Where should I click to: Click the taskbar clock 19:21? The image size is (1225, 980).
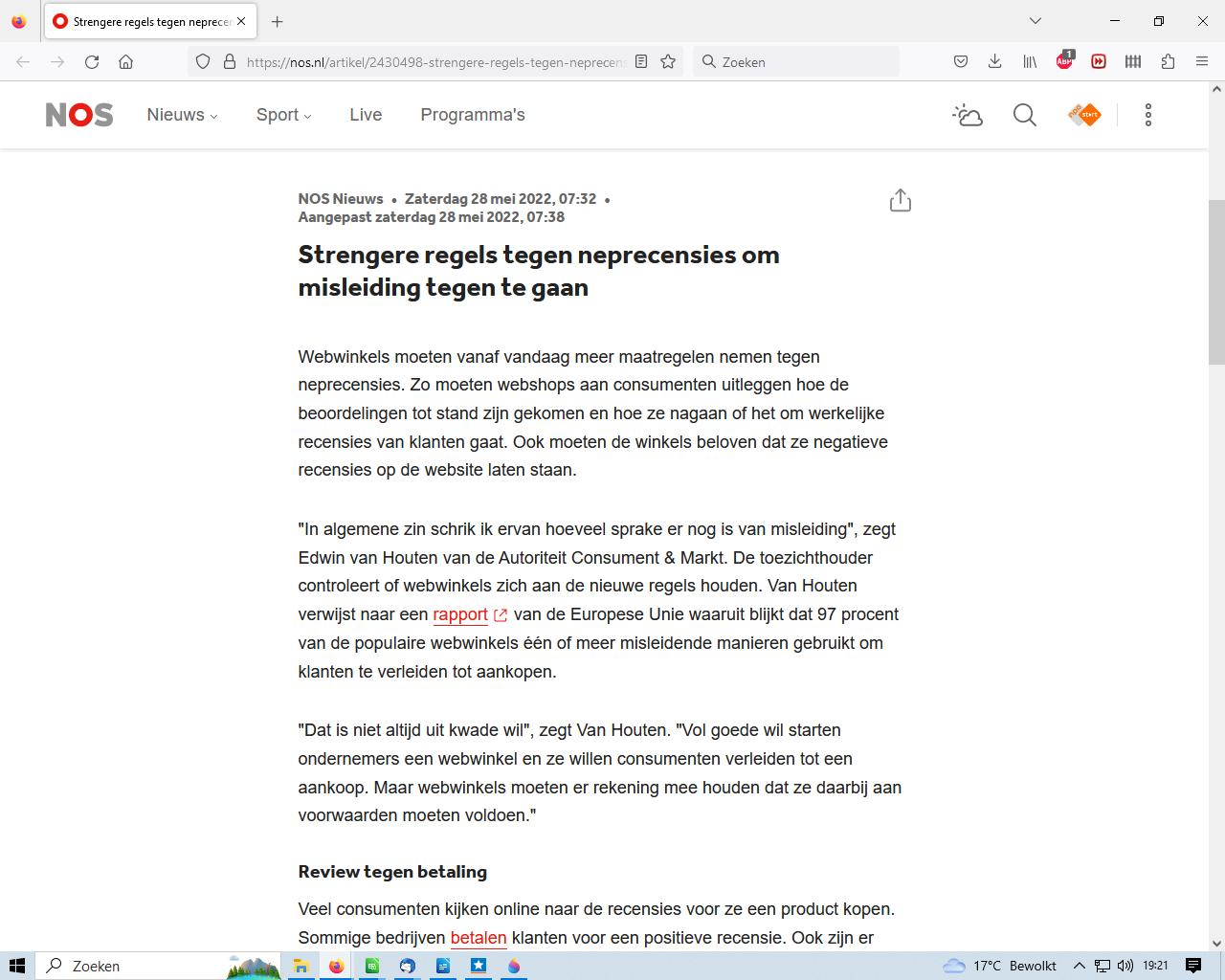[x=1155, y=966]
